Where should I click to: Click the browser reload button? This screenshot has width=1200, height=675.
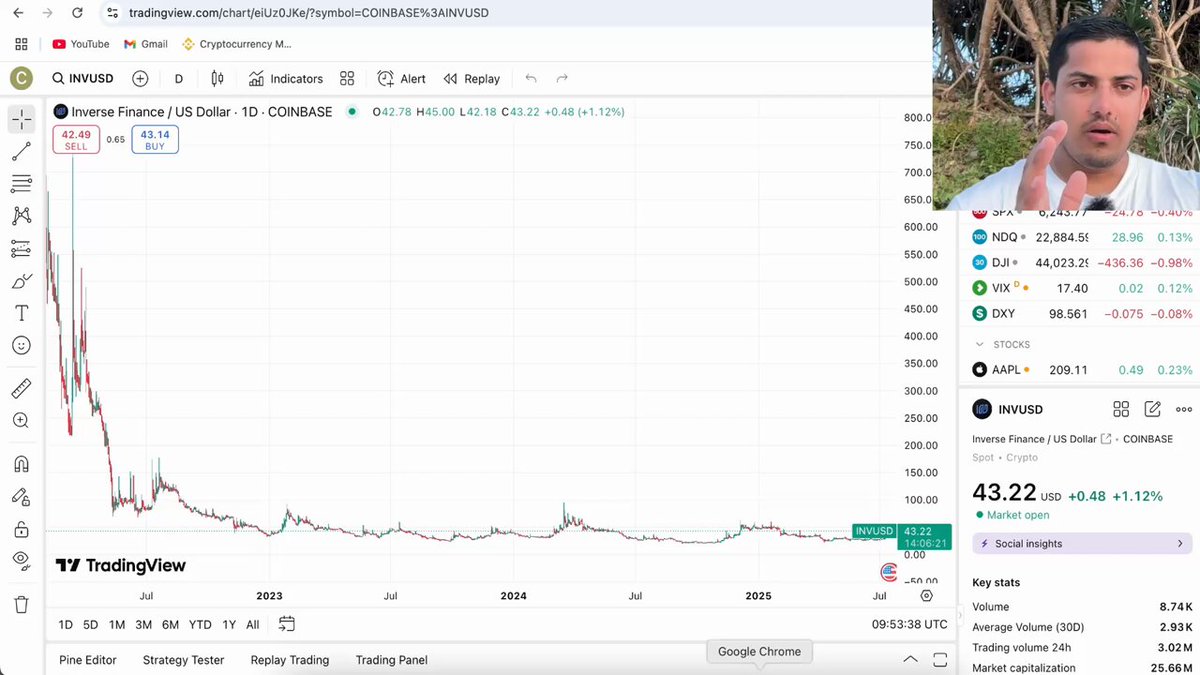coord(78,13)
